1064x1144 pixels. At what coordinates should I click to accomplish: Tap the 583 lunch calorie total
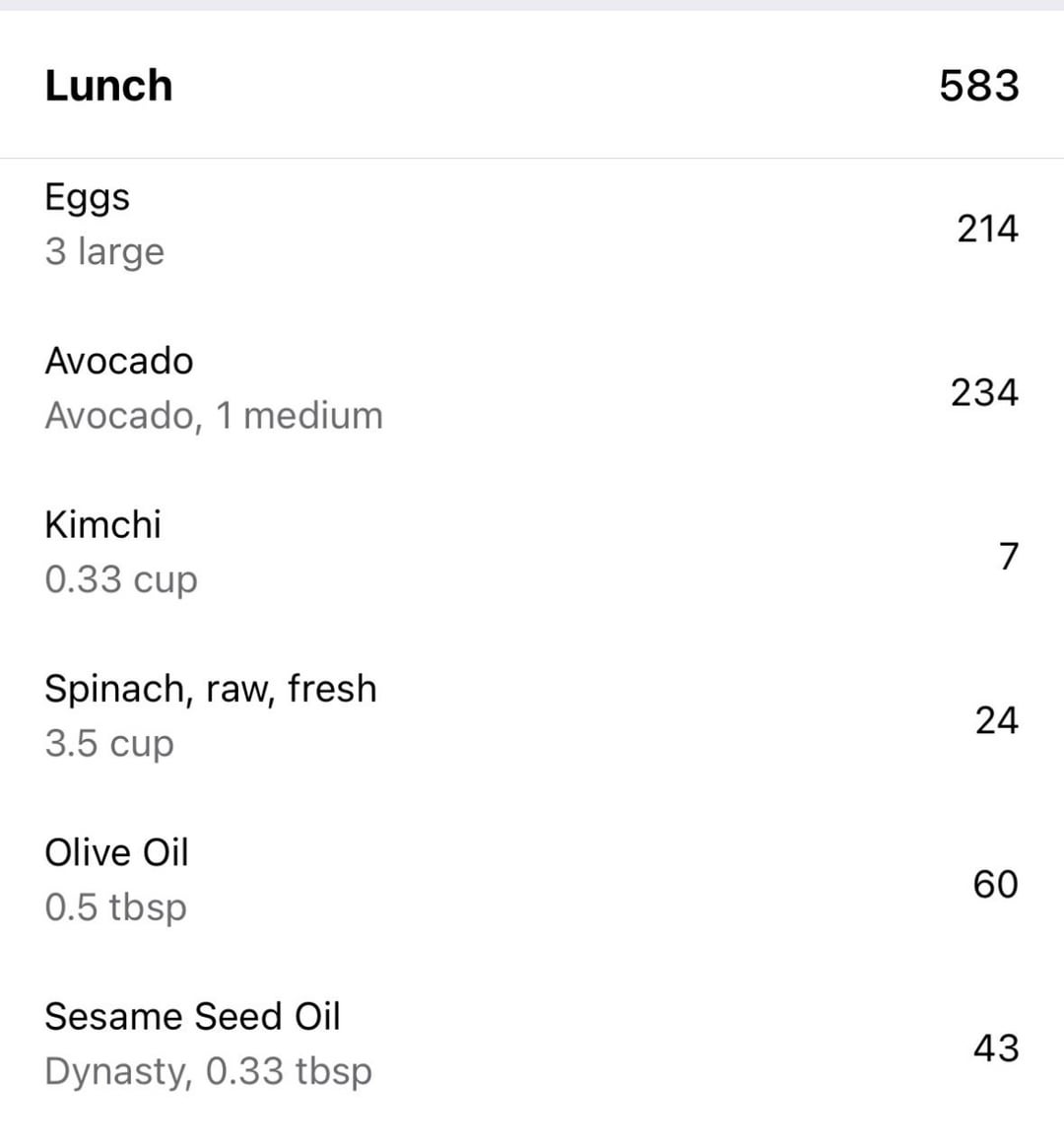click(978, 86)
